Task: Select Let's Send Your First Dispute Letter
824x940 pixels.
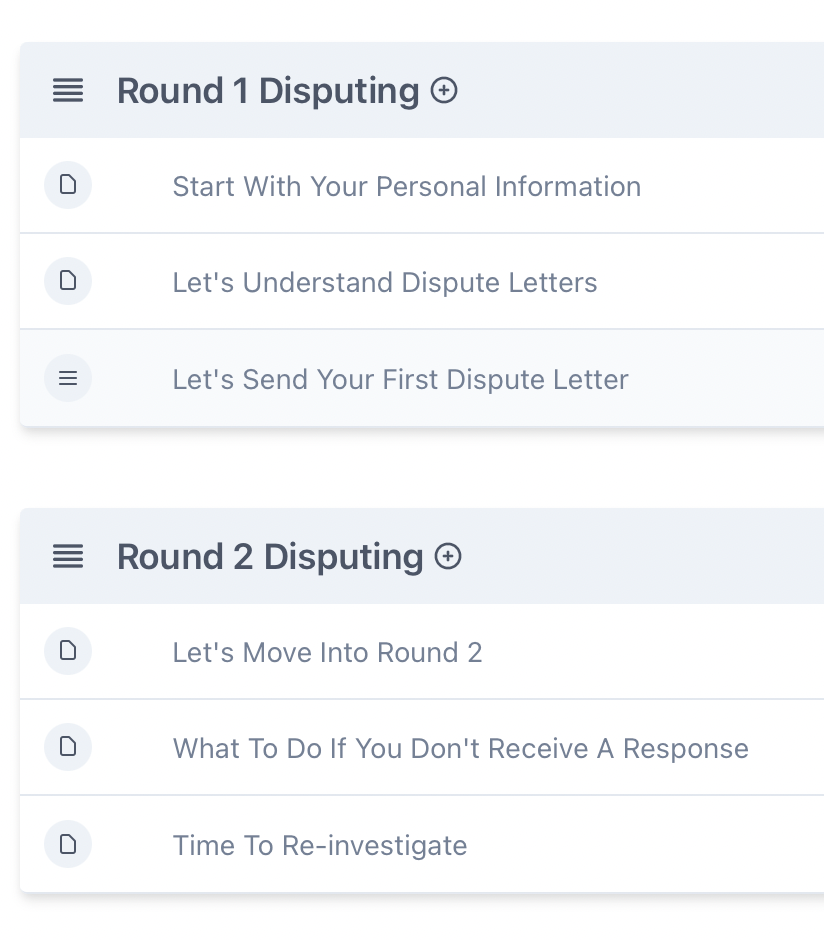Action: (x=400, y=380)
